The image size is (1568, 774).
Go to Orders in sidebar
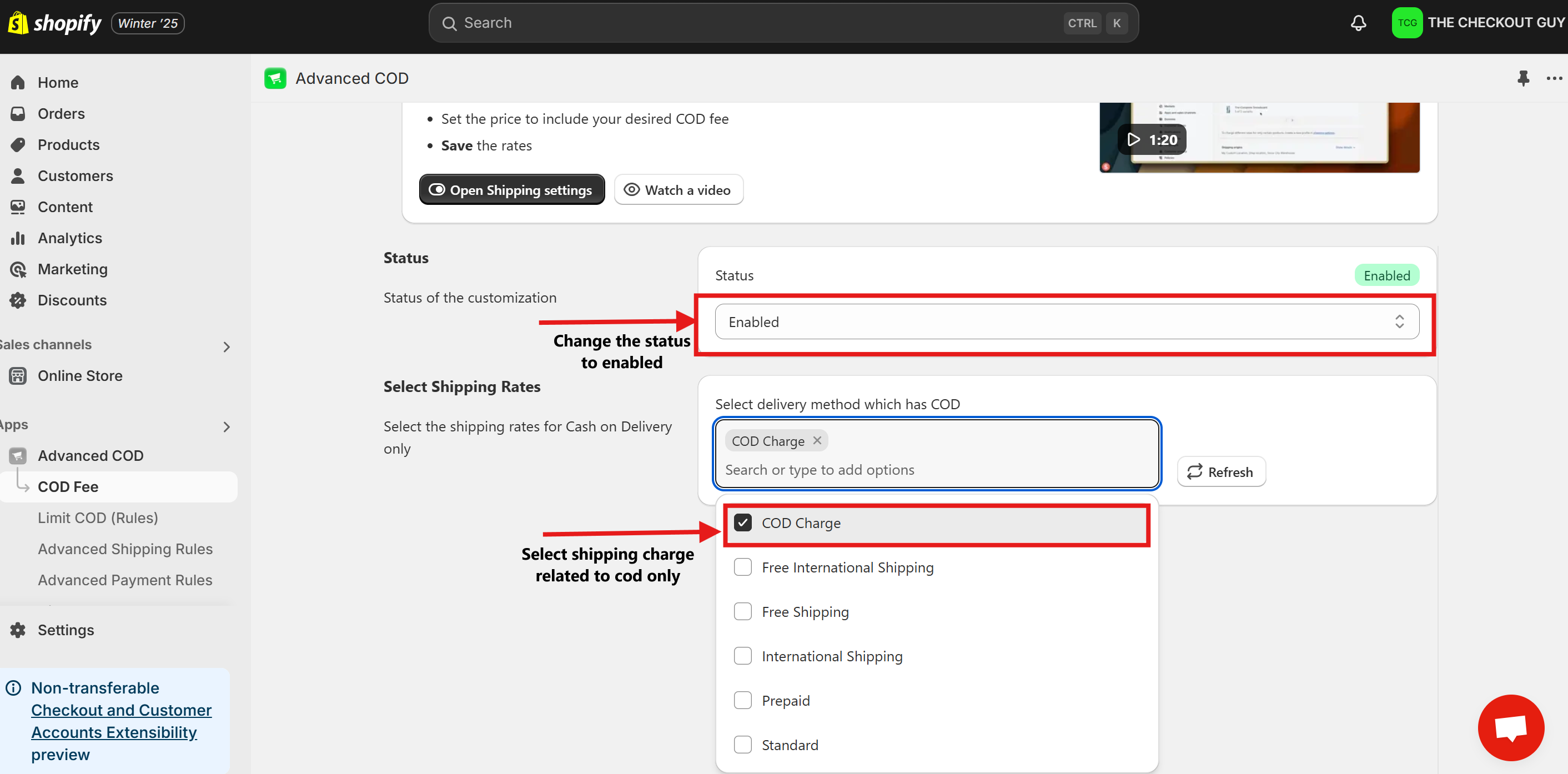click(x=61, y=114)
